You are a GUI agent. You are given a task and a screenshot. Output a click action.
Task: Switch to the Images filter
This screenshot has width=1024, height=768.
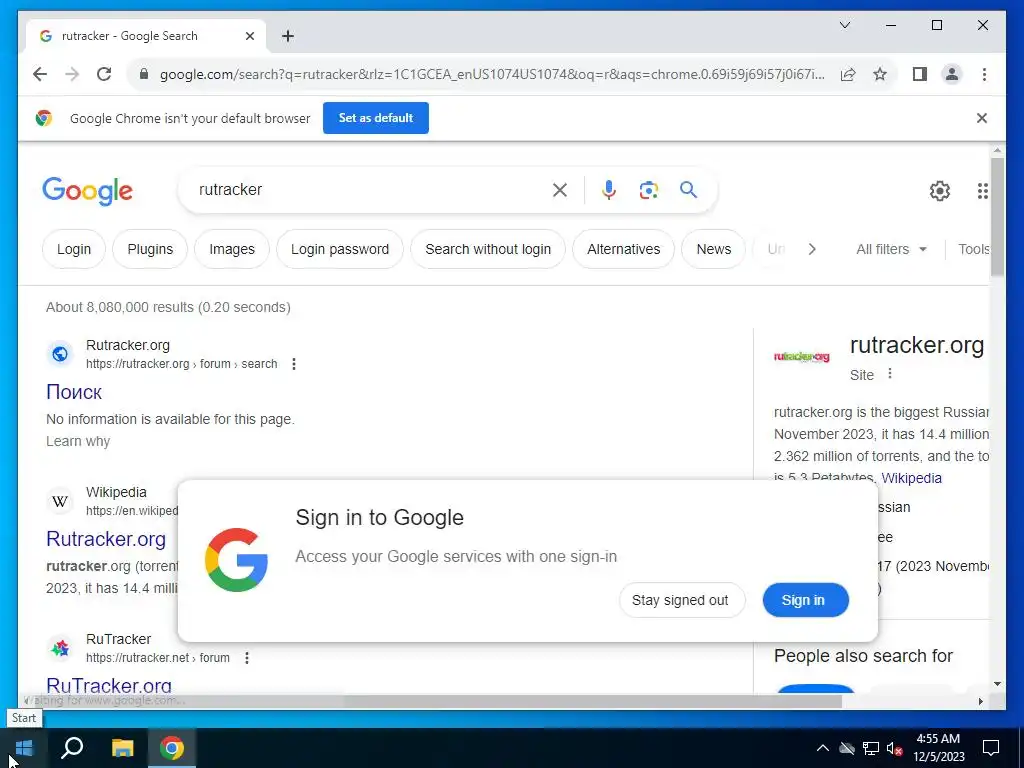tap(232, 249)
